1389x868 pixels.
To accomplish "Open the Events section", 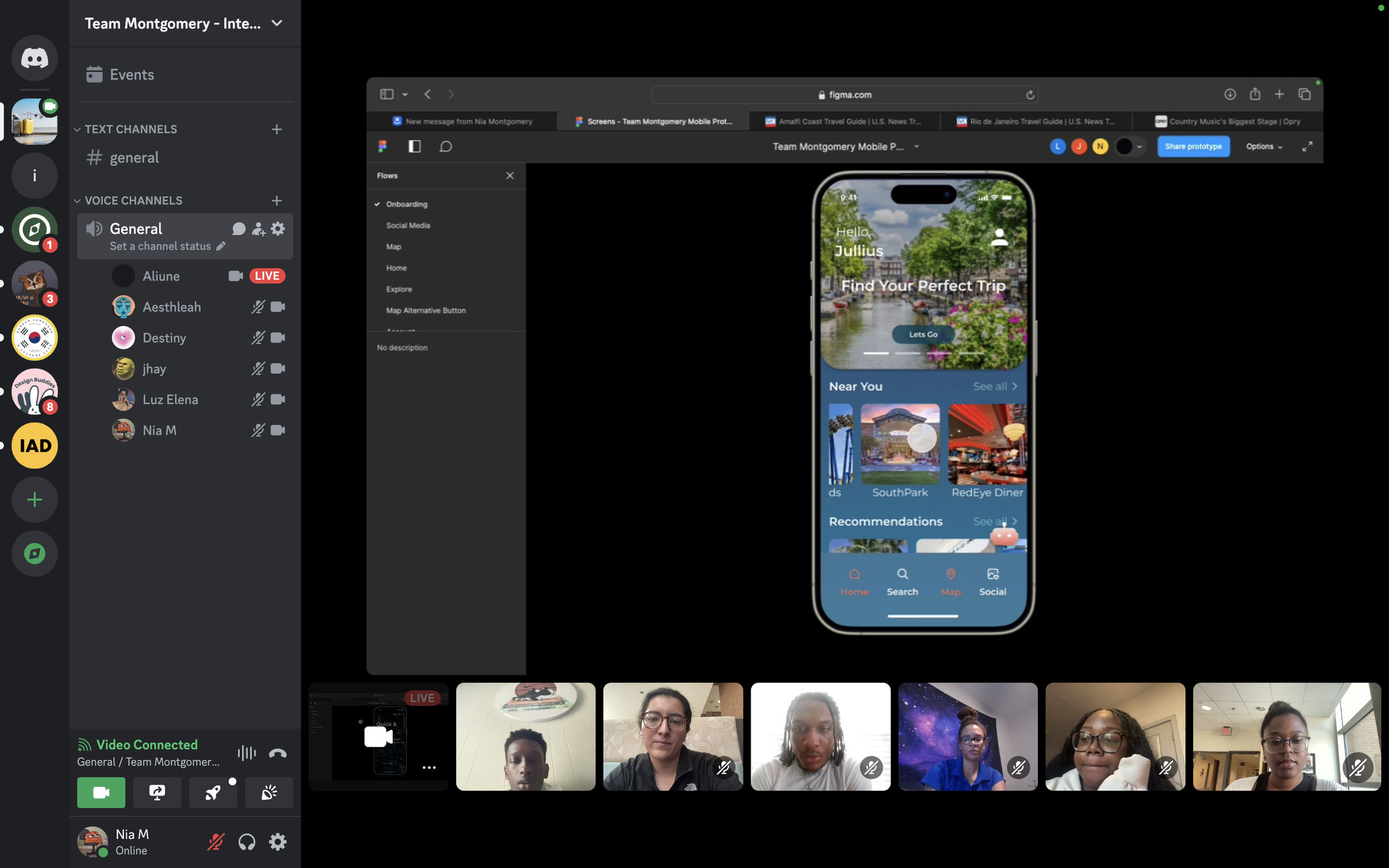I will click(x=132, y=74).
